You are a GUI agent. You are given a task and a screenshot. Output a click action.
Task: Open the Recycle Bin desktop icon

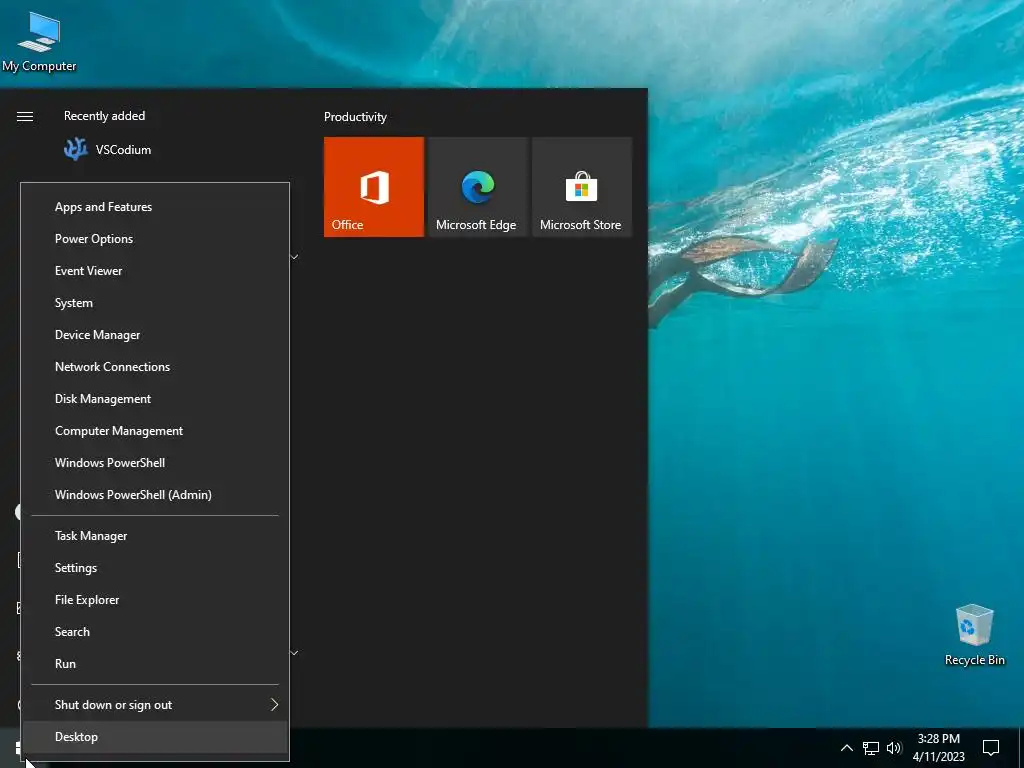pos(974,635)
